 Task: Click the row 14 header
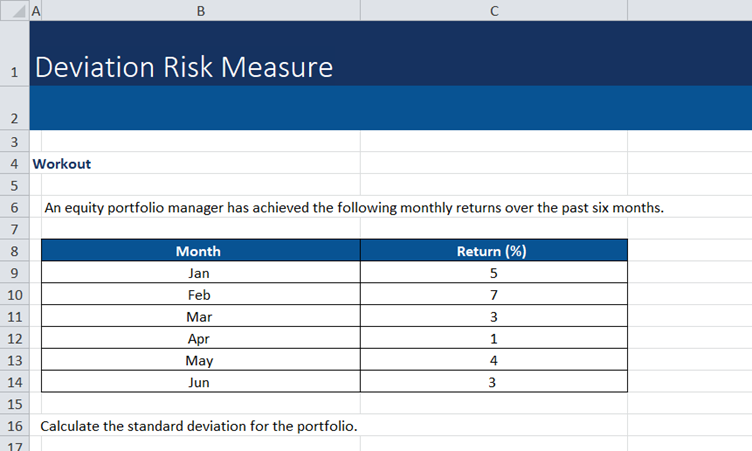pos(14,382)
